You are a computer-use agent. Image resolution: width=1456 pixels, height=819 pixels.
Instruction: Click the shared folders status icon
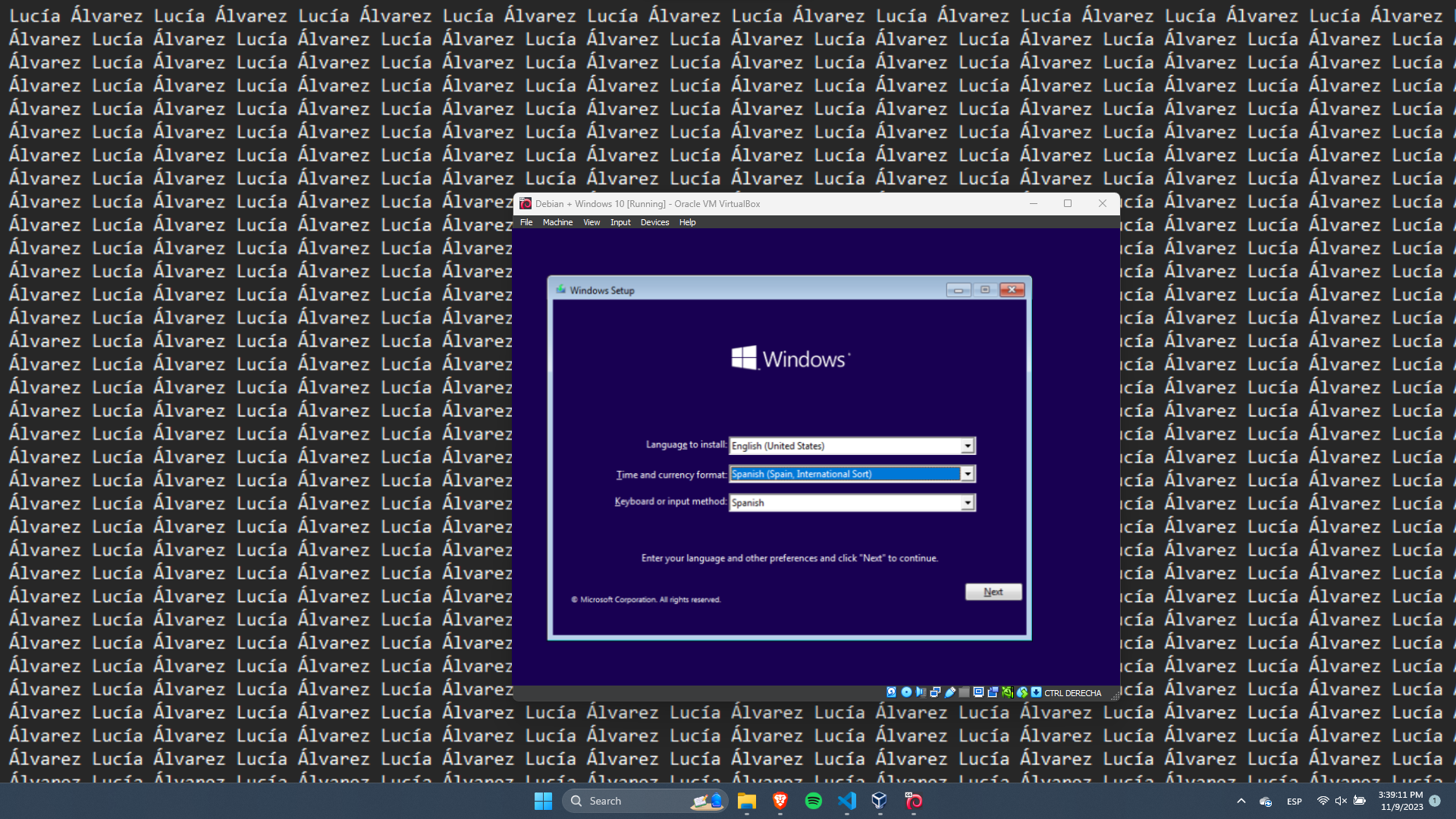point(964,692)
